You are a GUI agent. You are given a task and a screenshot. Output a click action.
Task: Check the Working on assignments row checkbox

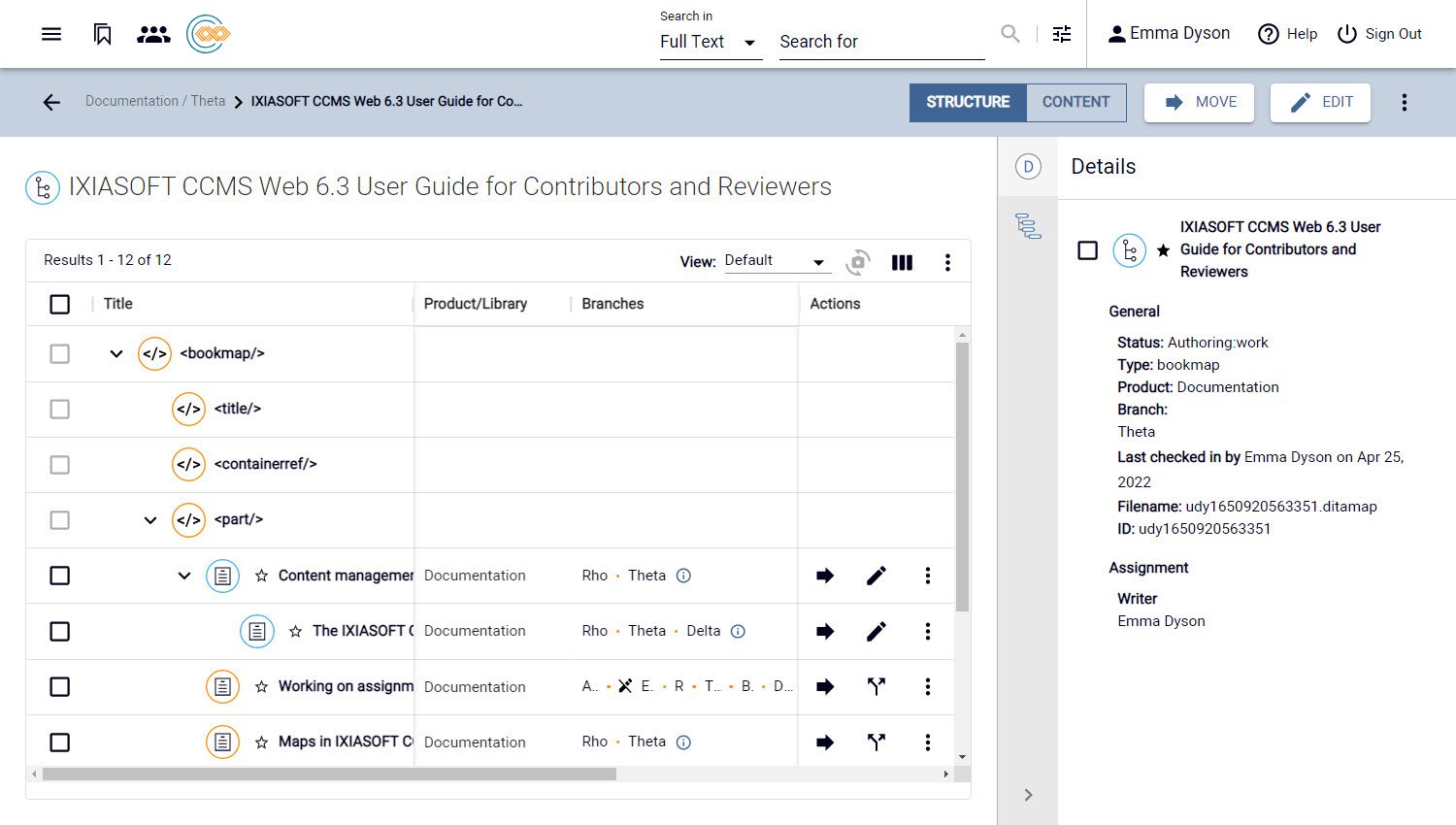click(x=59, y=687)
